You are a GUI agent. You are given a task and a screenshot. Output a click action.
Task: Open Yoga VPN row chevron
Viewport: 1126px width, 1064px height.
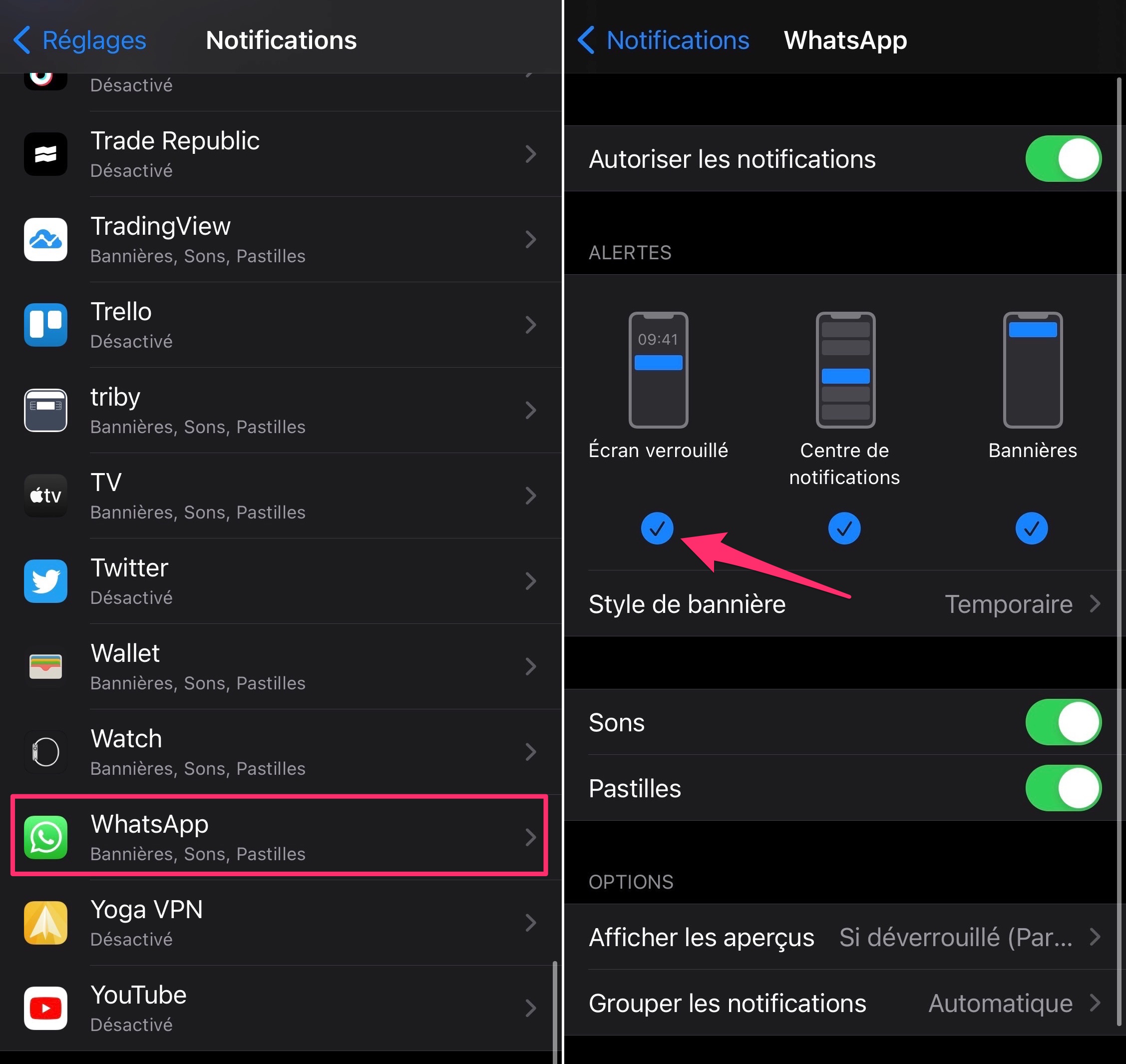(531, 923)
